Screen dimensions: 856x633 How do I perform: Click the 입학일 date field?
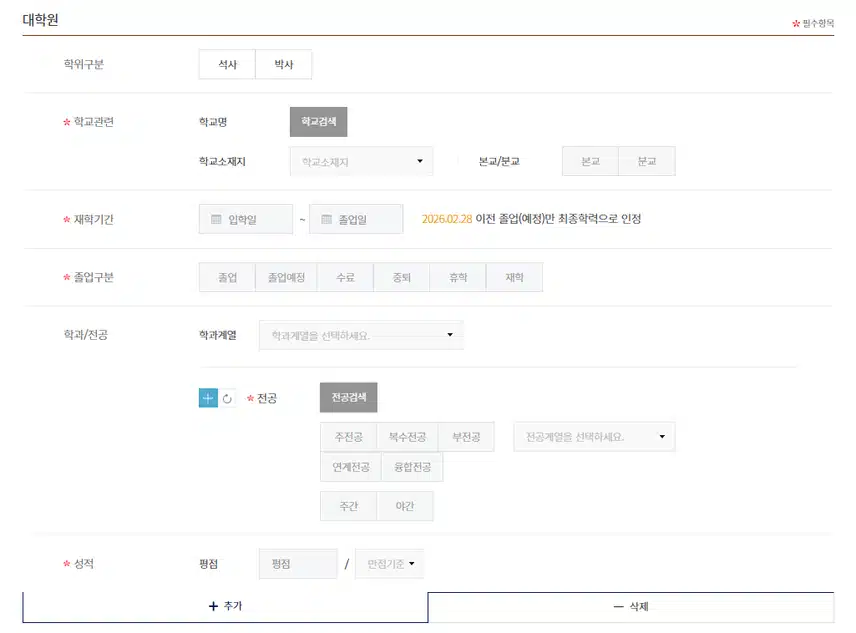click(x=246, y=219)
